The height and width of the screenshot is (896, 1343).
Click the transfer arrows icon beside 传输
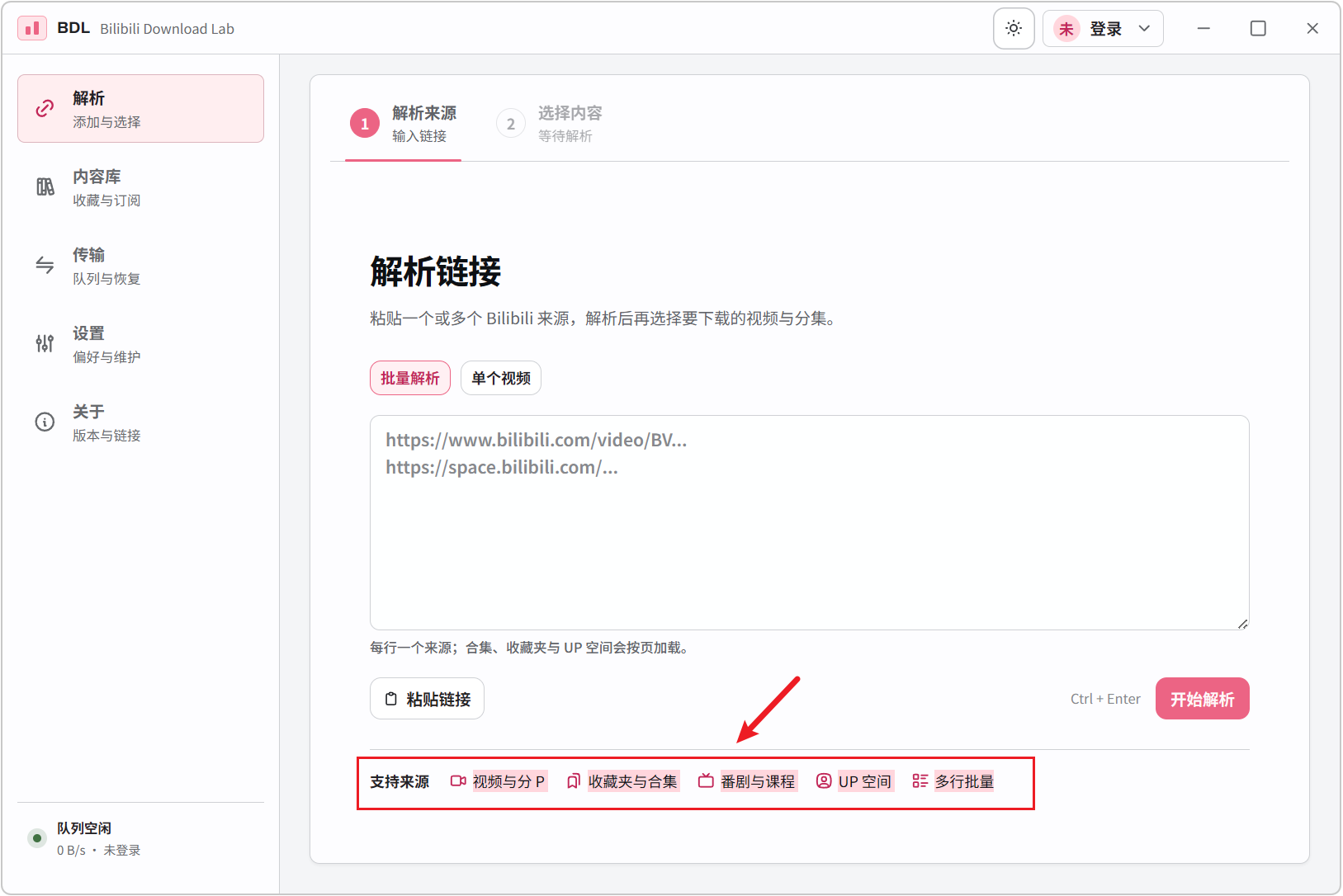click(45, 266)
